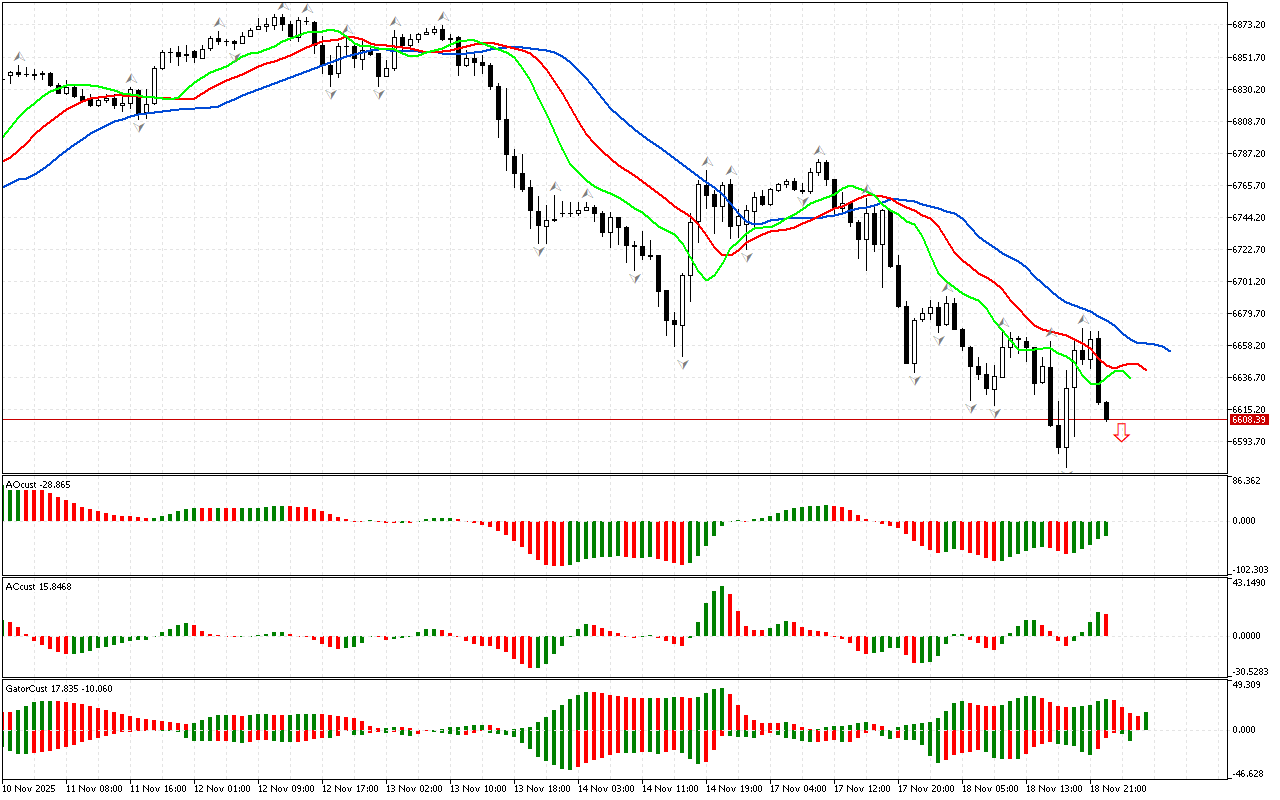Click the right end of the blue Alligator line
Screen dimensions: 1280x800
click(1168, 350)
